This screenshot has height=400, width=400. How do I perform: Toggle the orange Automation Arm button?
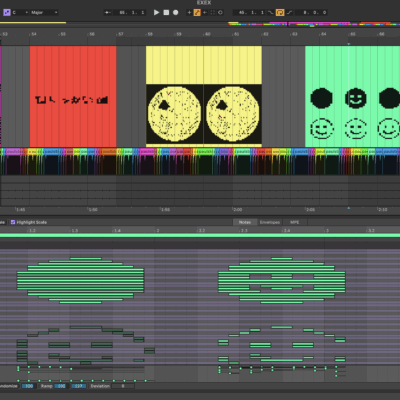197,12
